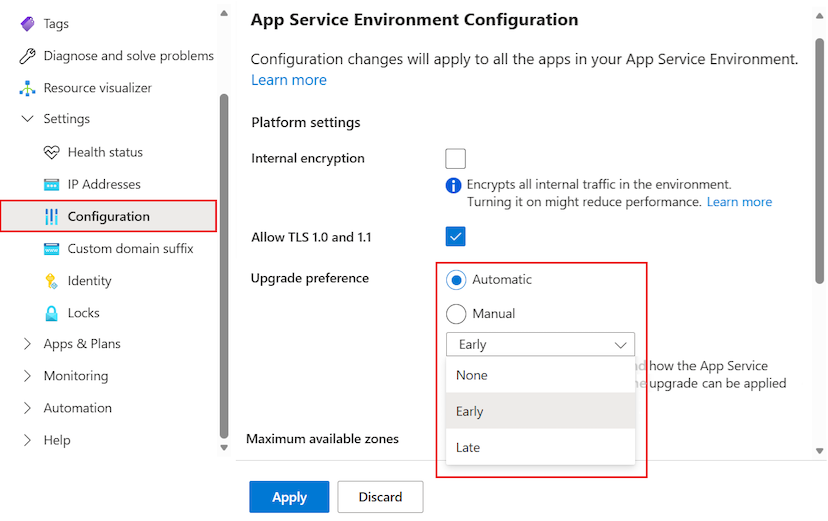This screenshot has width=828, height=521.
Task: Click the Locks padlock icon
Action: click(51, 314)
